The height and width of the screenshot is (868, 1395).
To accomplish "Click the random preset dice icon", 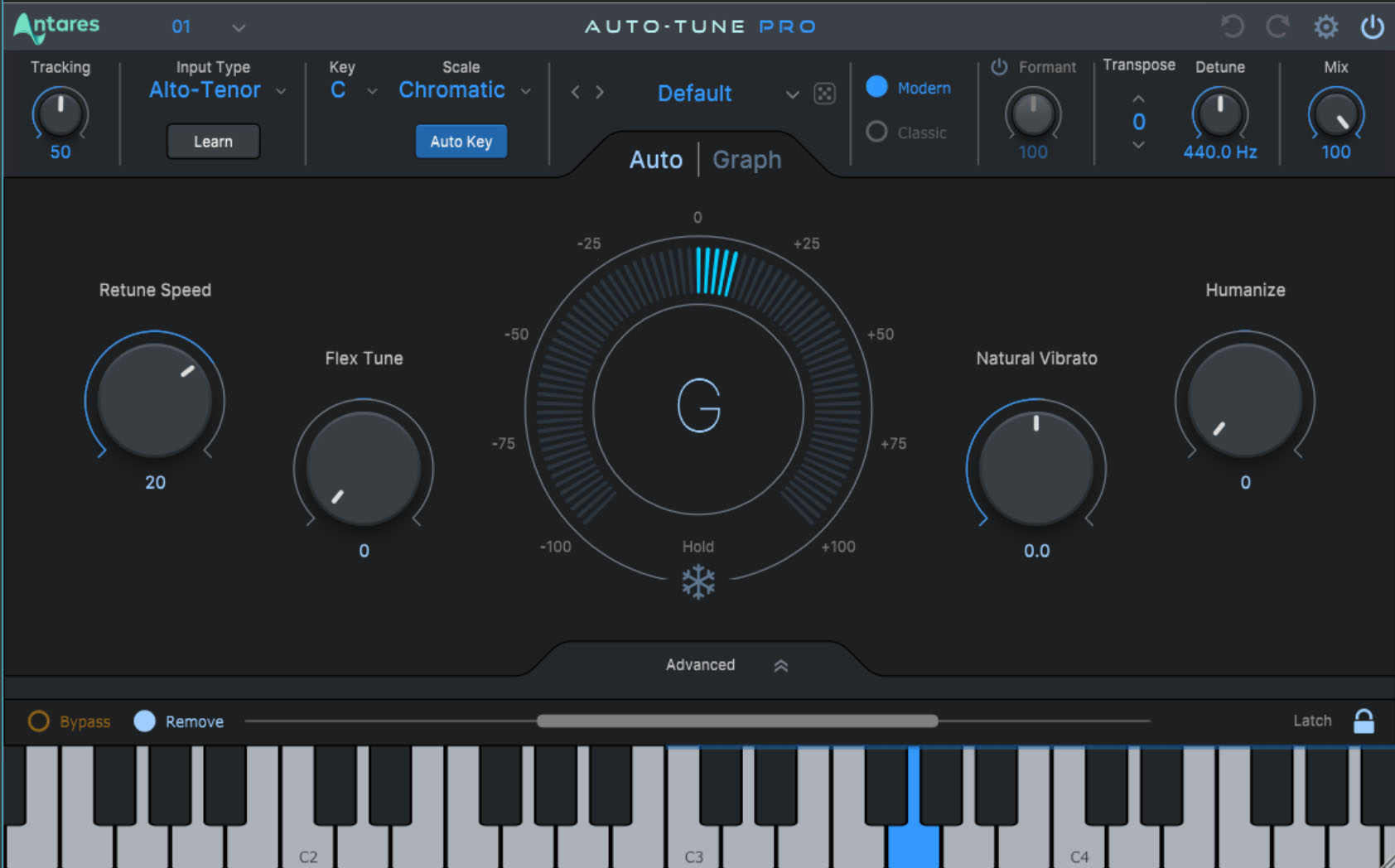I will [824, 94].
